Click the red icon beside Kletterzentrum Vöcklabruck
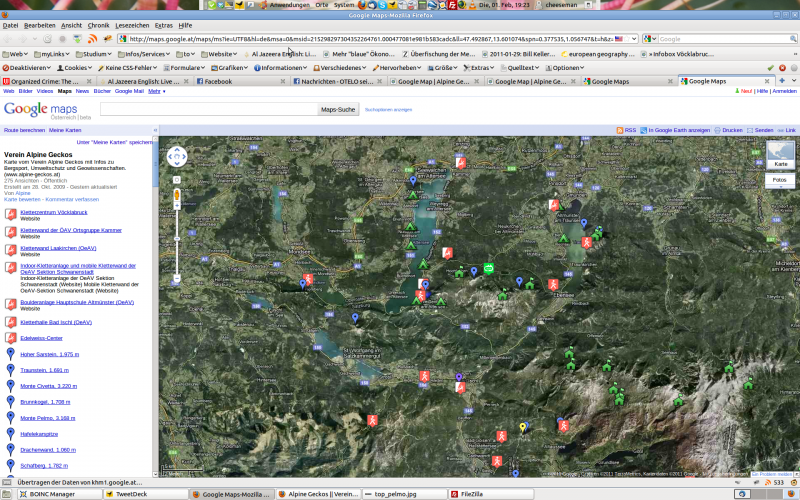The height and width of the screenshot is (500, 800). [x=11, y=214]
